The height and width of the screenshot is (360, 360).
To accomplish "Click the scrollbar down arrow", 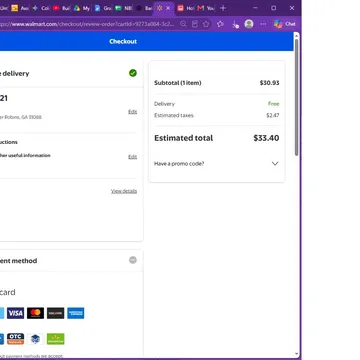I will (296, 354).
